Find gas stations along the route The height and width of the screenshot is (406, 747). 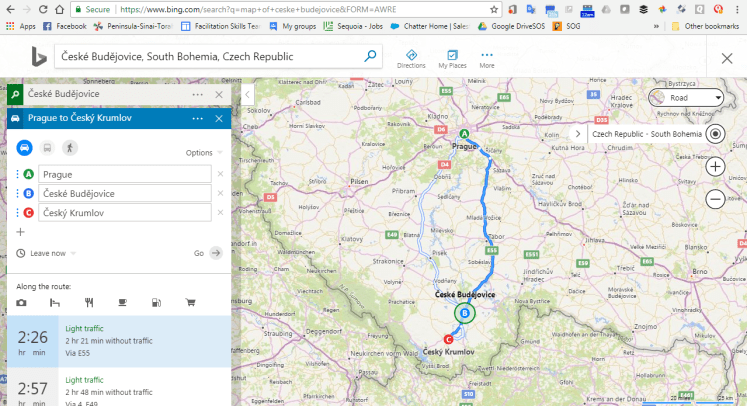(x=155, y=302)
